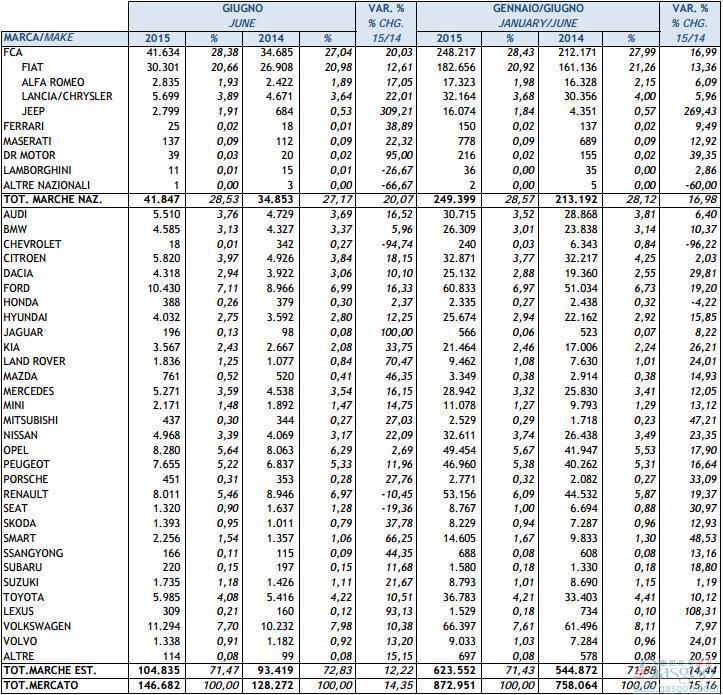723x695 pixels.
Task: Click total market June variation 14,35
Action: tap(399, 685)
